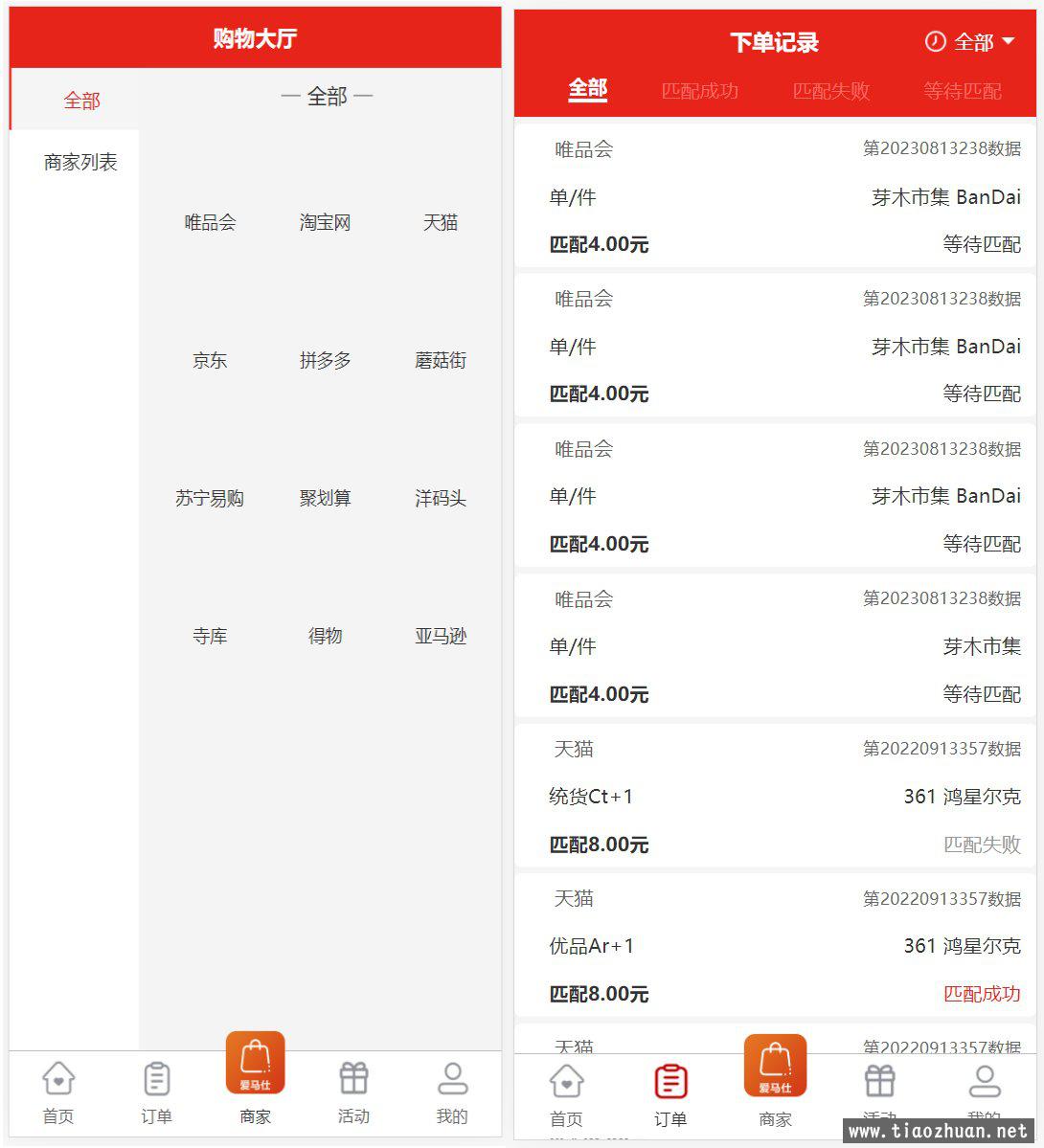The image size is (1044, 1148).
Task: Click the 匹配失败 status in 天猫 order
Action: [982, 844]
